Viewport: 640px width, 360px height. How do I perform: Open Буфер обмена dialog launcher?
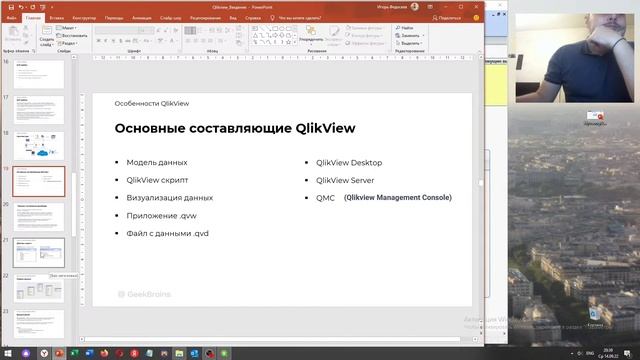pos(33,51)
